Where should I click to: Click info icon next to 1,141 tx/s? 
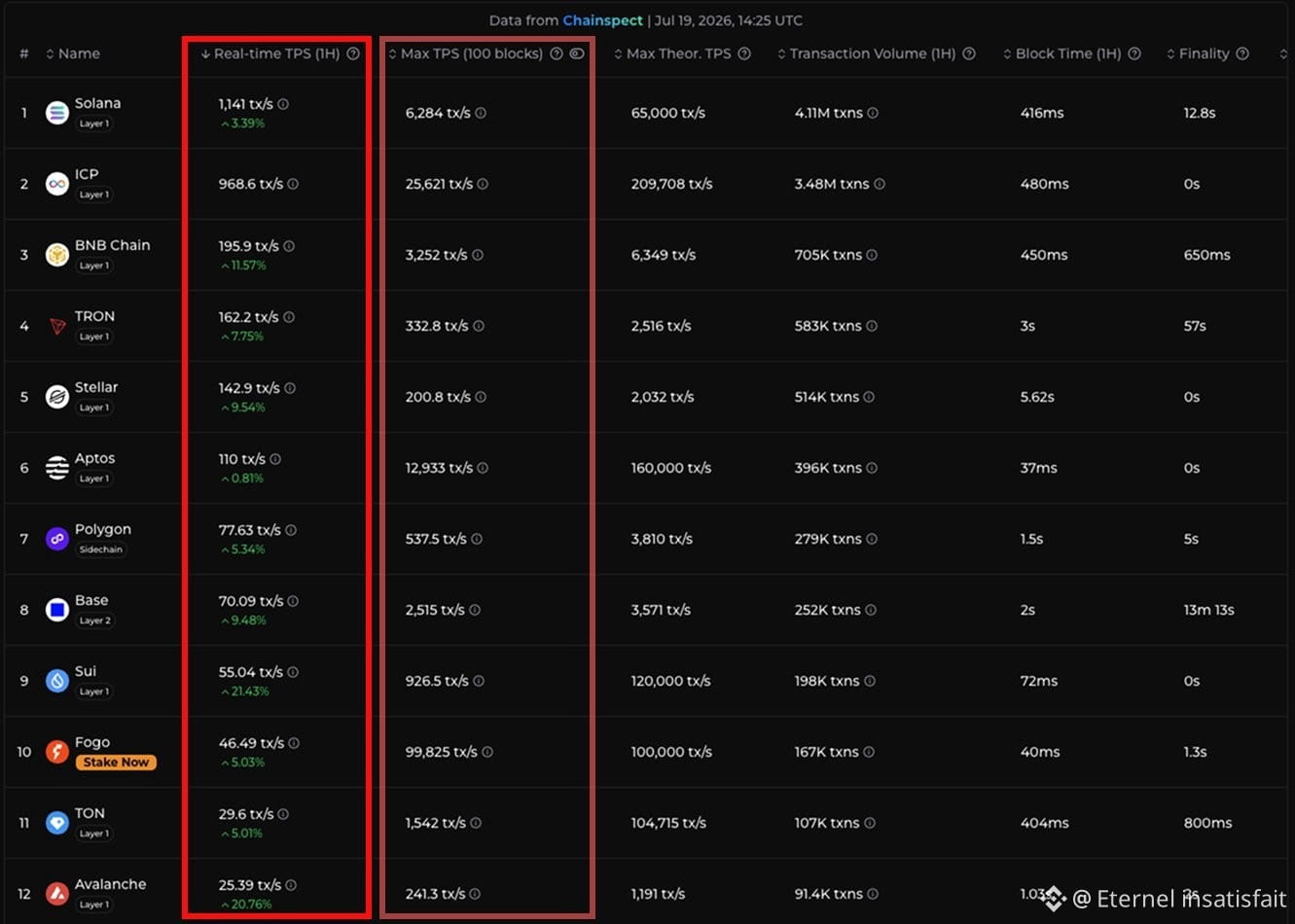(283, 104)
